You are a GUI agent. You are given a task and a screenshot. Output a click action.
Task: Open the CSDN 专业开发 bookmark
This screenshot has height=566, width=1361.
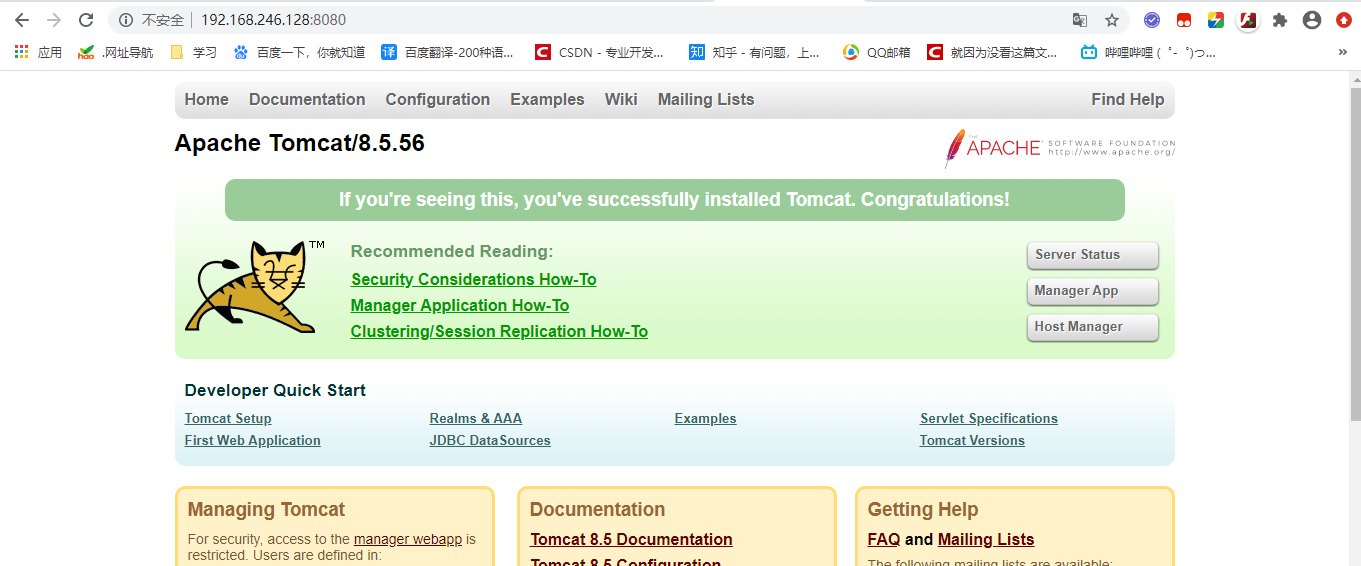[599, 52]
